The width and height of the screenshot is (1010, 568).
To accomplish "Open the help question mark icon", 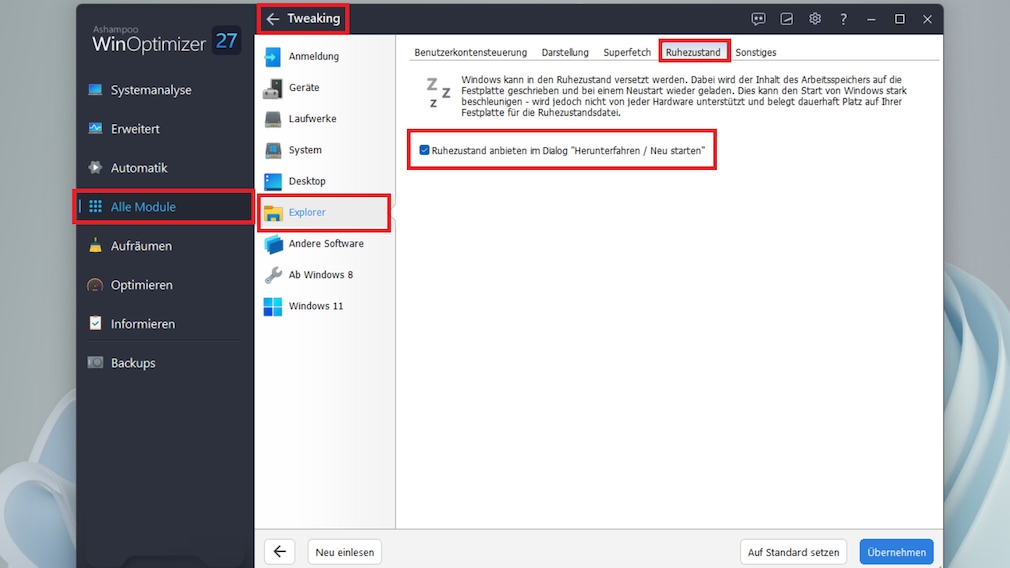I will click(x=843, y=19).
